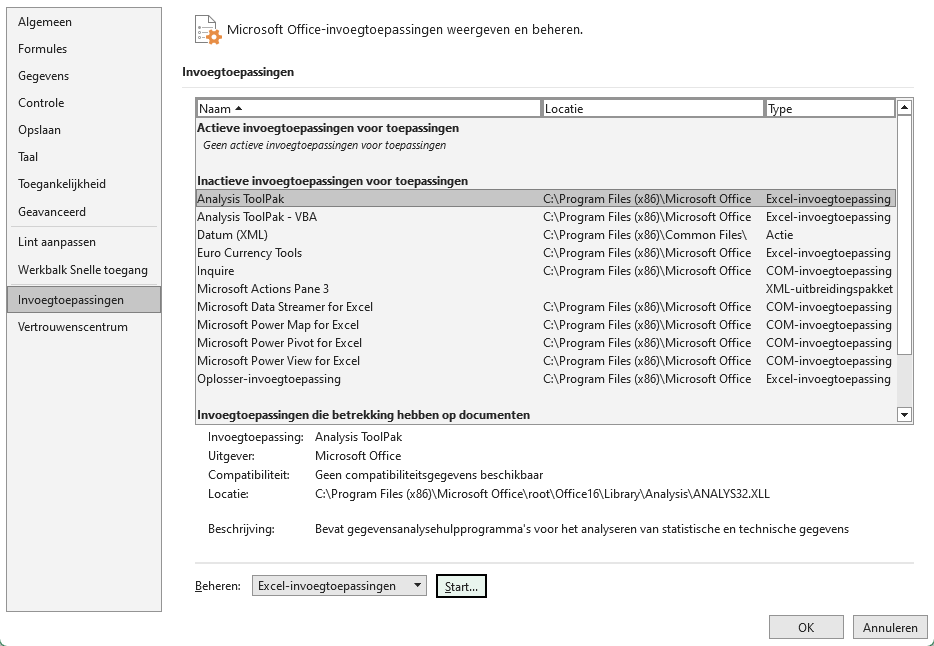Viewport: 934px width, 646px height.
Task: Select the Datum (XML) add-in row
Action: (x=546, y=235)
